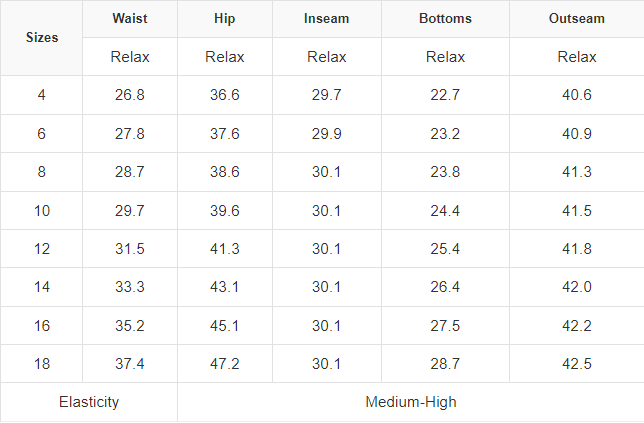Click size 18 row label
The image size is (644, 423).
point(42,364)
